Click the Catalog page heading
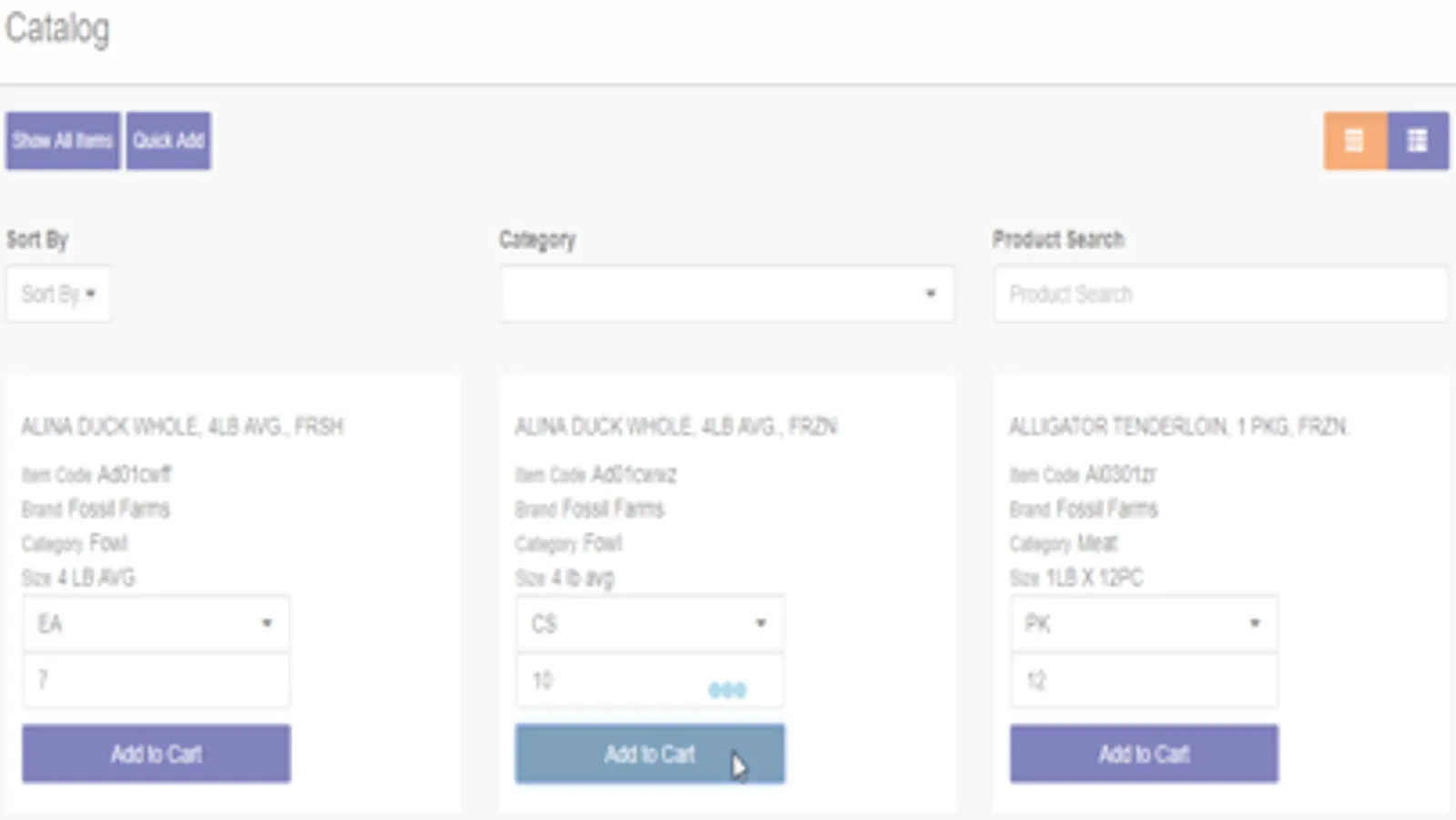This screenshot has height=820, width=1456. [x=57, y=28]
